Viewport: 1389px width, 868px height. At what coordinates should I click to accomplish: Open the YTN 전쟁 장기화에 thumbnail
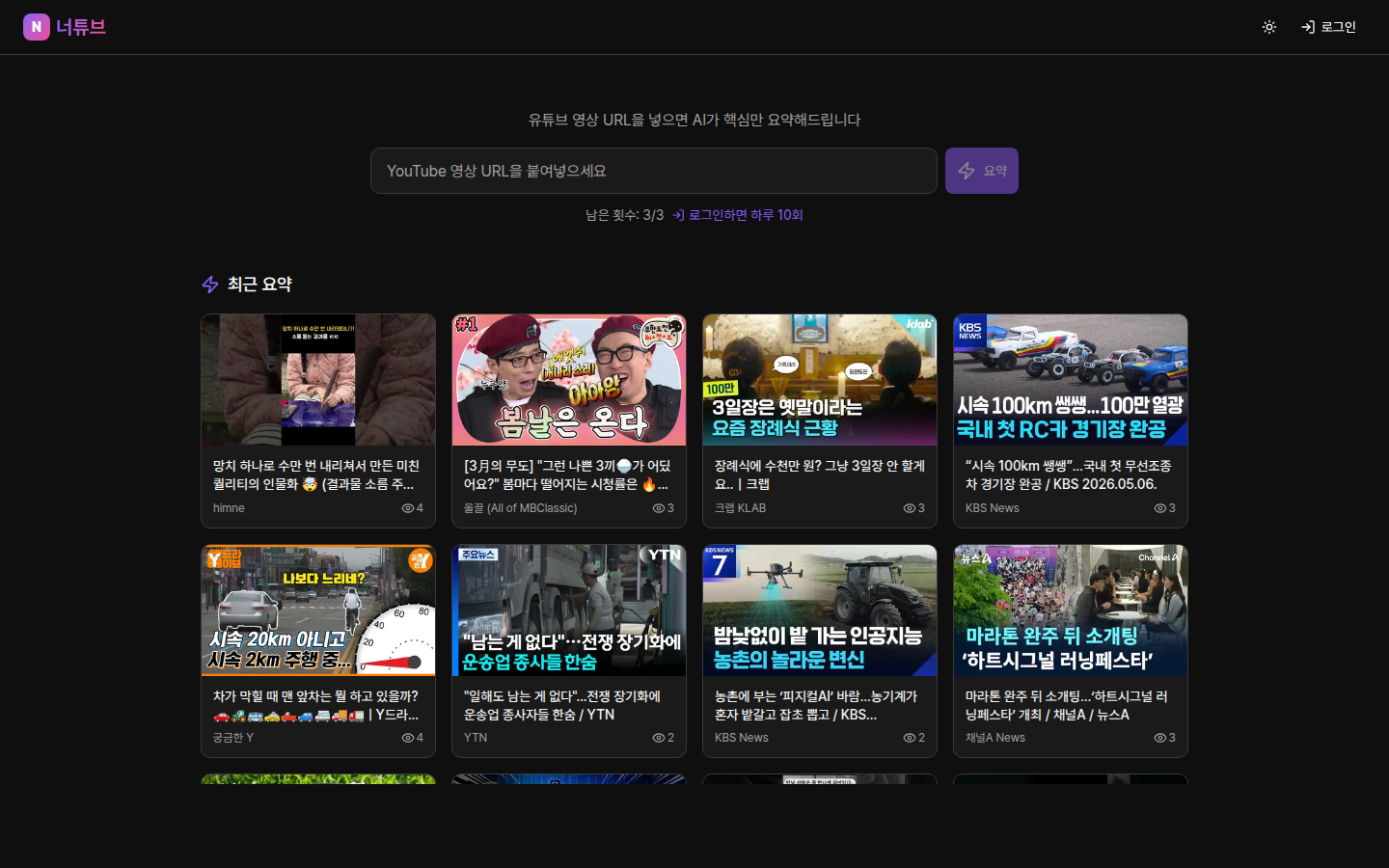click(x=569, y=610)
